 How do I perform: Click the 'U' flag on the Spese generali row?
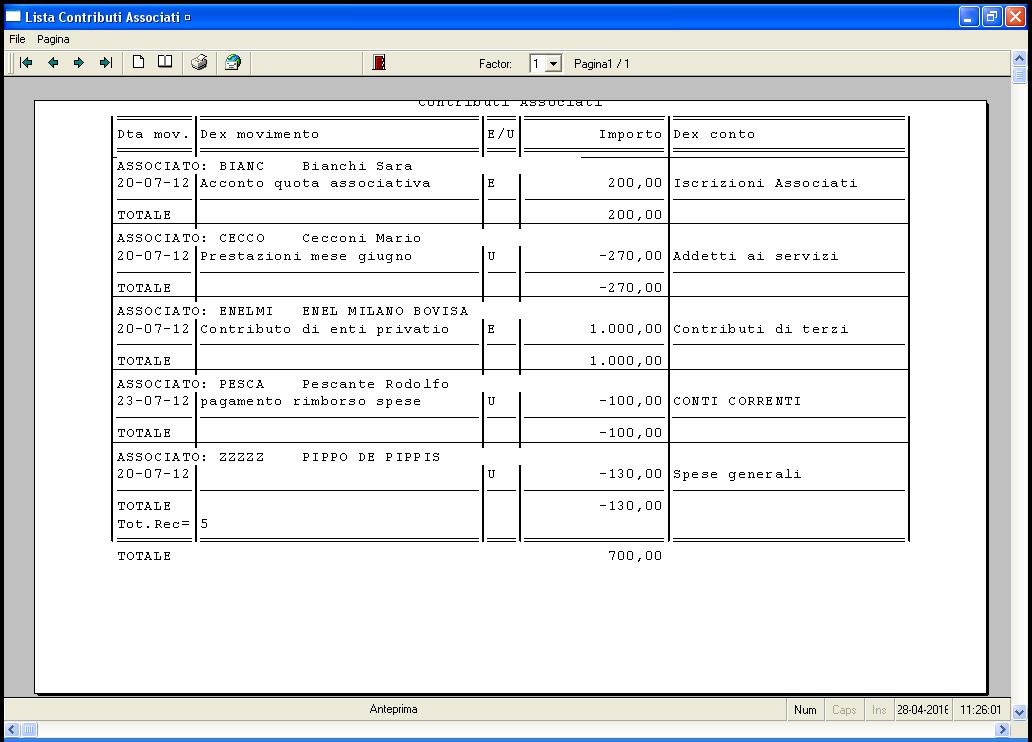point(491,474)
